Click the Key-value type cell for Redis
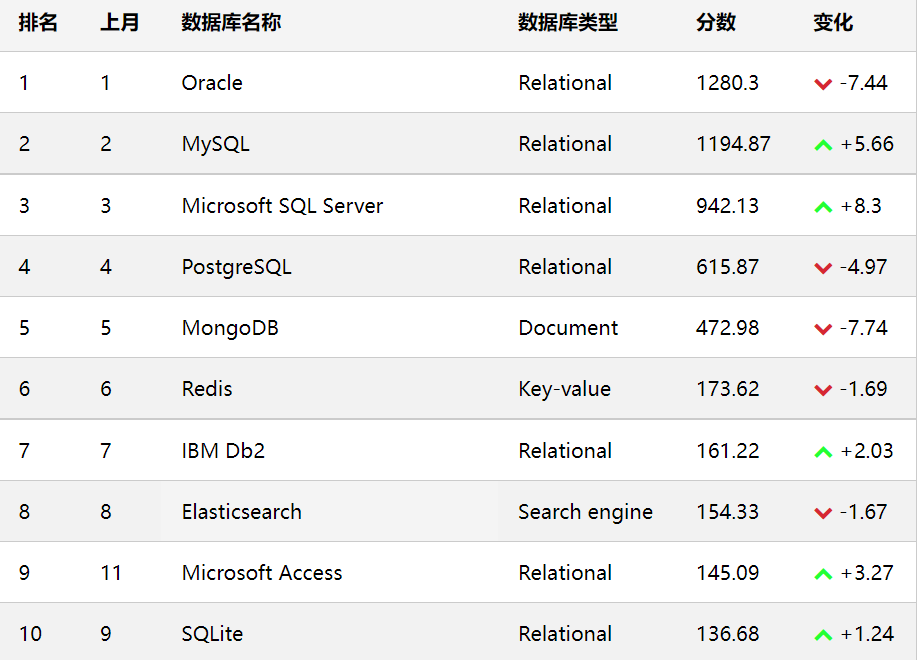Viewport: 917px width, 660px height. 564,390
